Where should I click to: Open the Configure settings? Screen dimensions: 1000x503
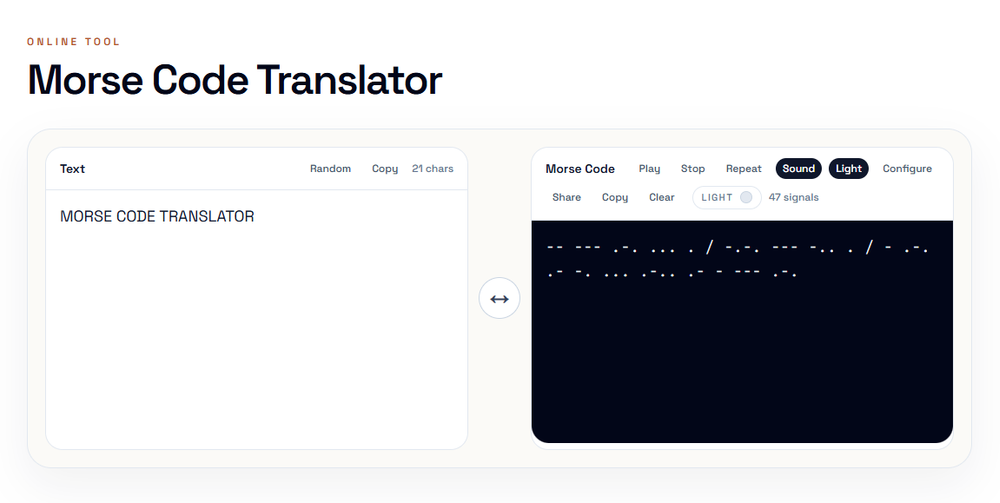tap(907, 168)
